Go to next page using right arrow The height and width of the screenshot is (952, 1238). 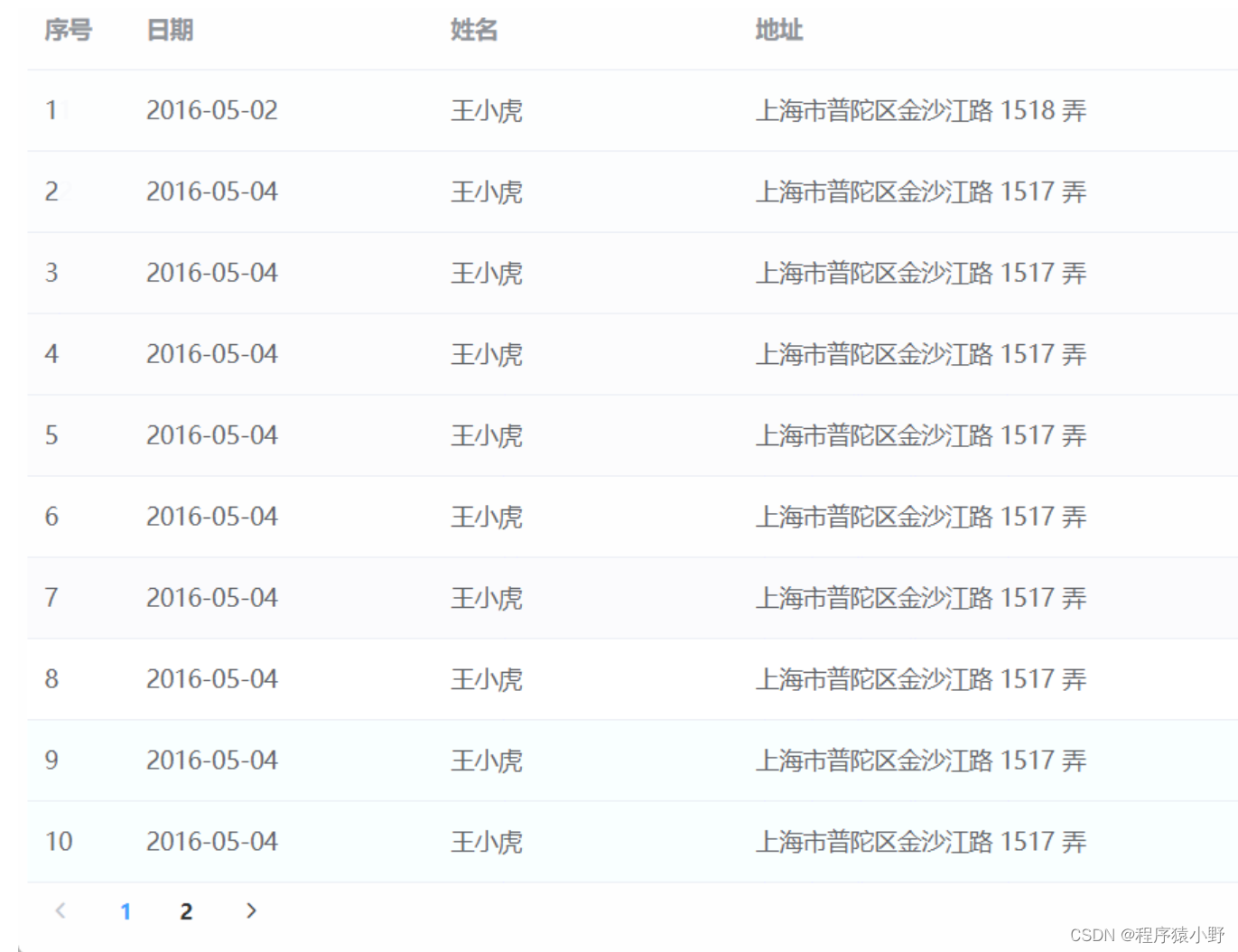(251, 910)
